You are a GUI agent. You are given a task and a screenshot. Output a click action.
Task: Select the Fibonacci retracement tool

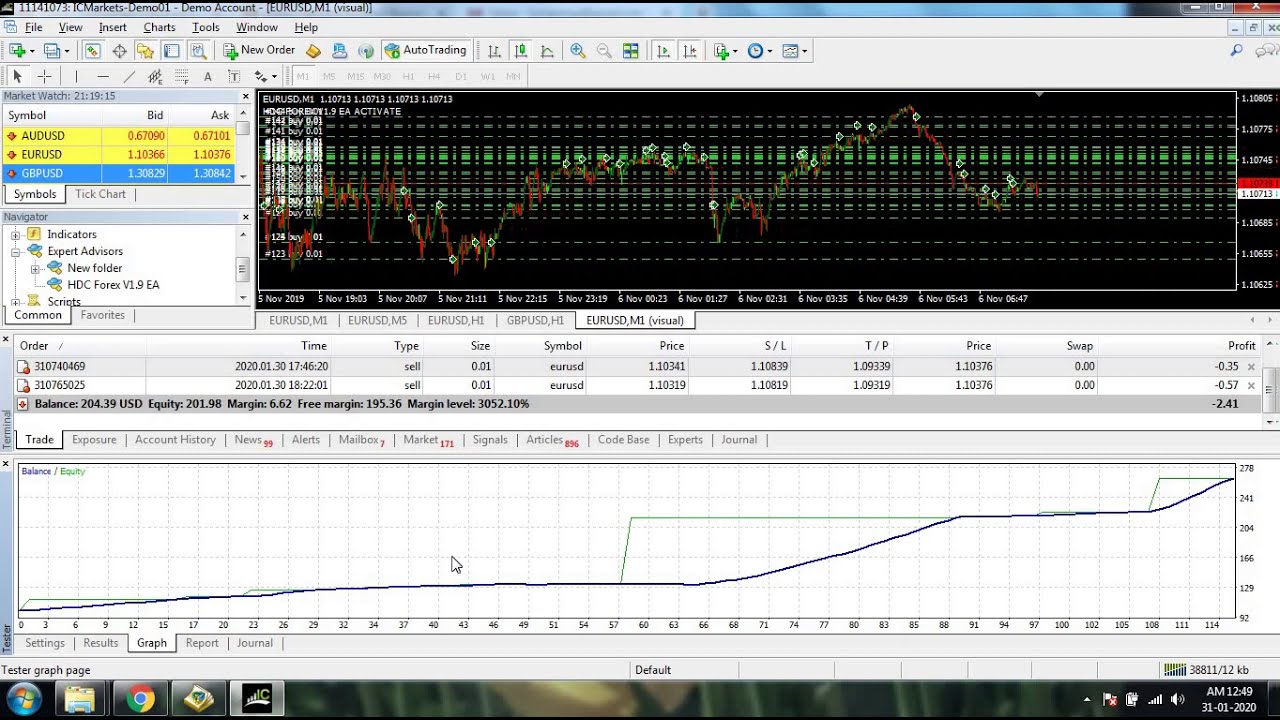click(x=181, y=76)
